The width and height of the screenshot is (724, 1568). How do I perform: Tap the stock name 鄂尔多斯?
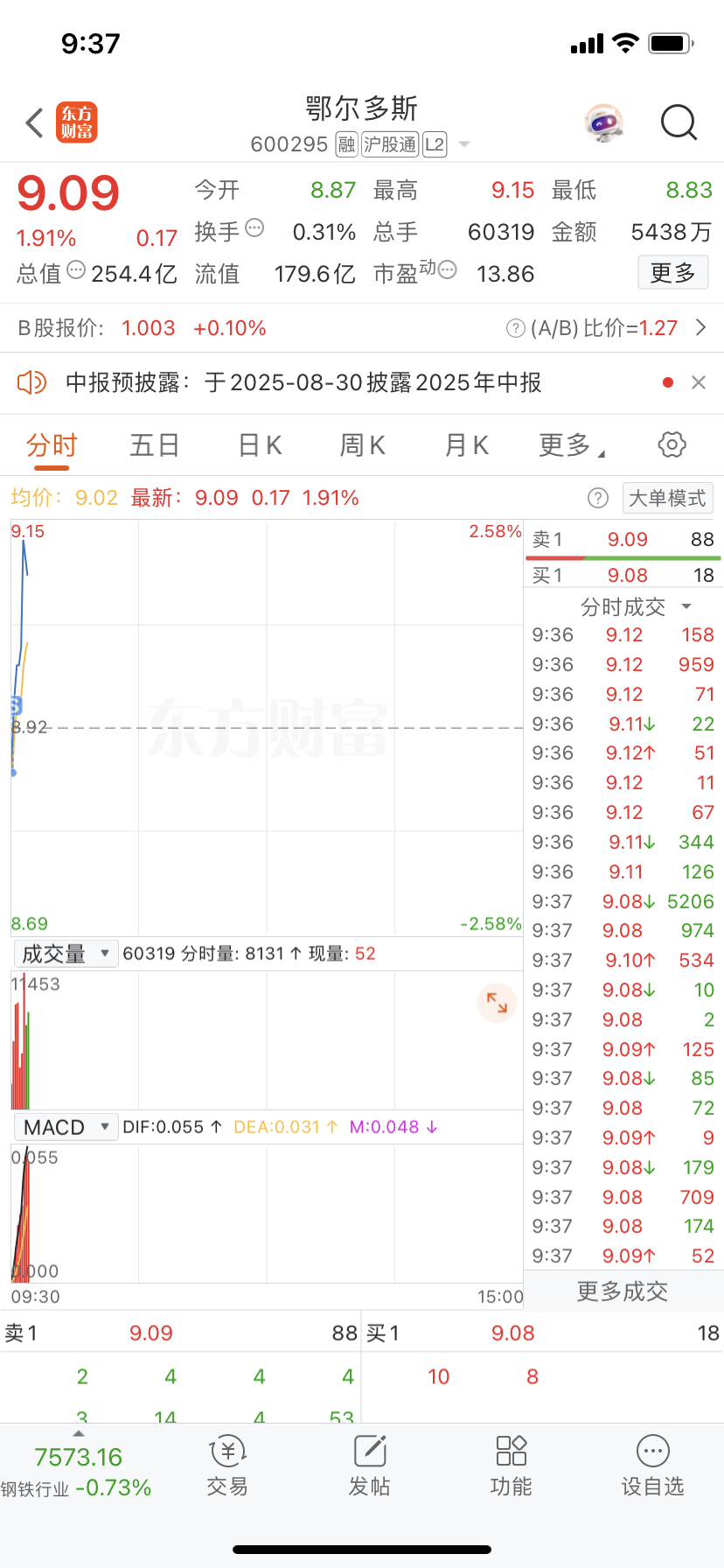click(362, 108)
